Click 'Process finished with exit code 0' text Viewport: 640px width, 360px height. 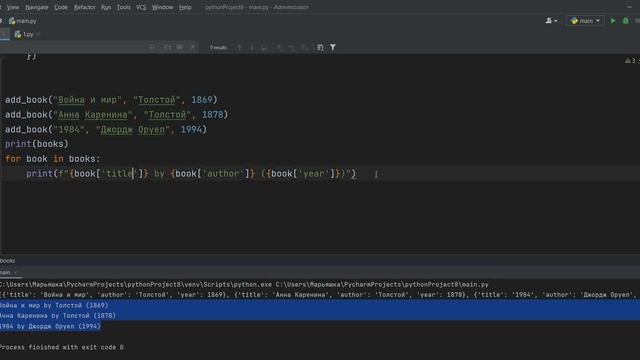pos(62,347)
